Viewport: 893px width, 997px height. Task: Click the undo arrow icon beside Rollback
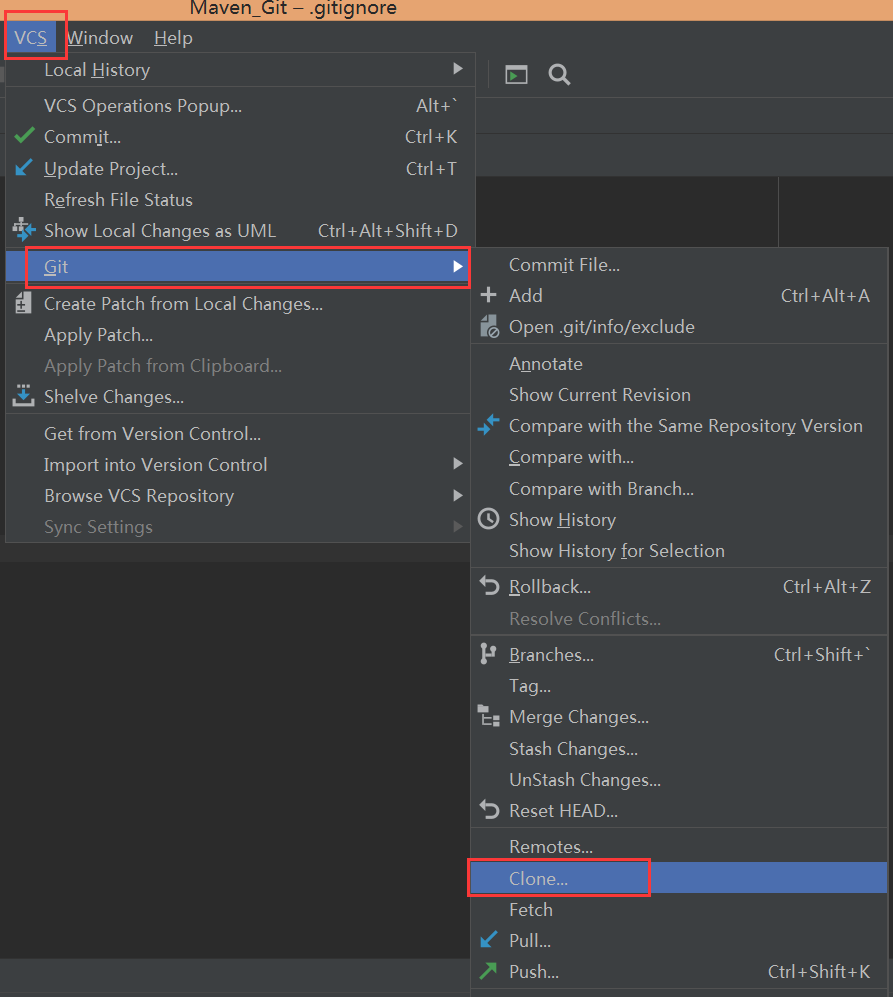[489, 586]
